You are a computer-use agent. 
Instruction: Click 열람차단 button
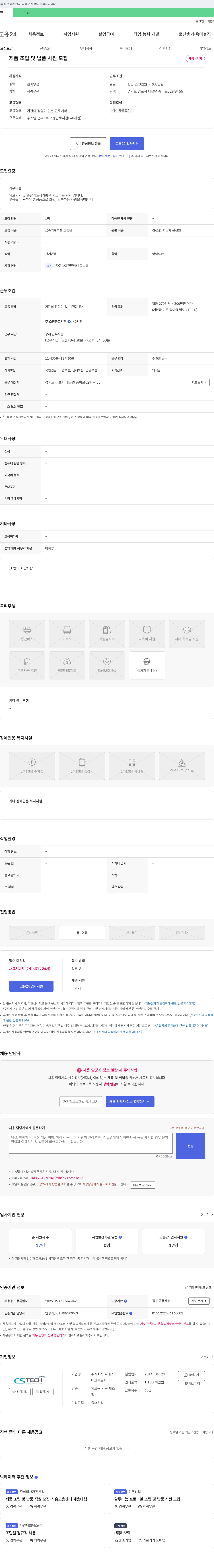(43, 1391)
